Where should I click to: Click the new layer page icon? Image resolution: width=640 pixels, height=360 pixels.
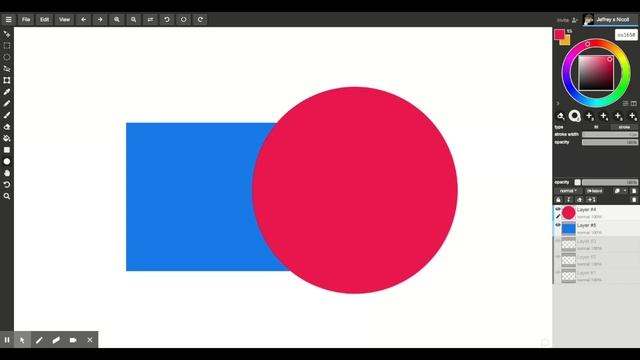(633, 191)
